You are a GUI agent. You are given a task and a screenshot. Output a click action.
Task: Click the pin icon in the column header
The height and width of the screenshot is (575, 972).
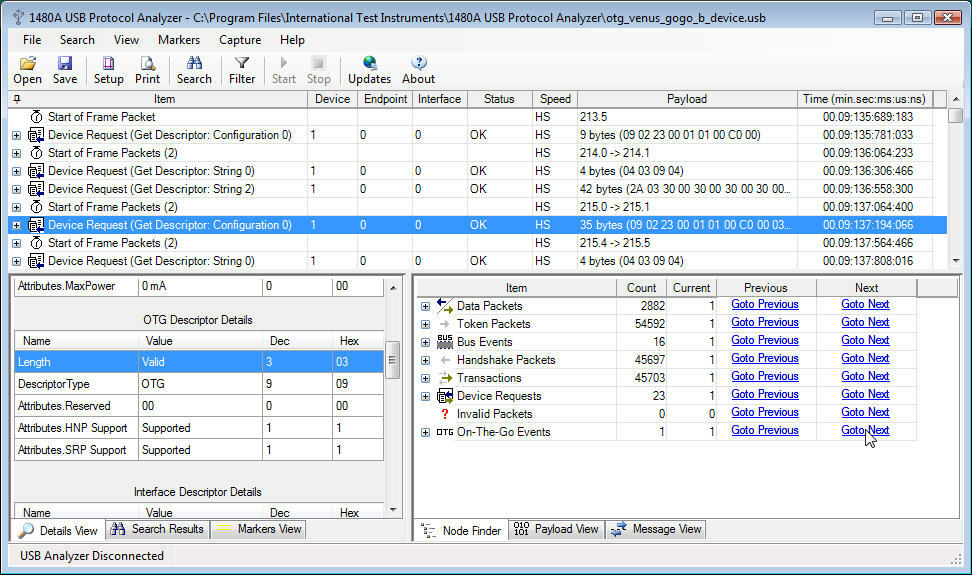point(17,99)
